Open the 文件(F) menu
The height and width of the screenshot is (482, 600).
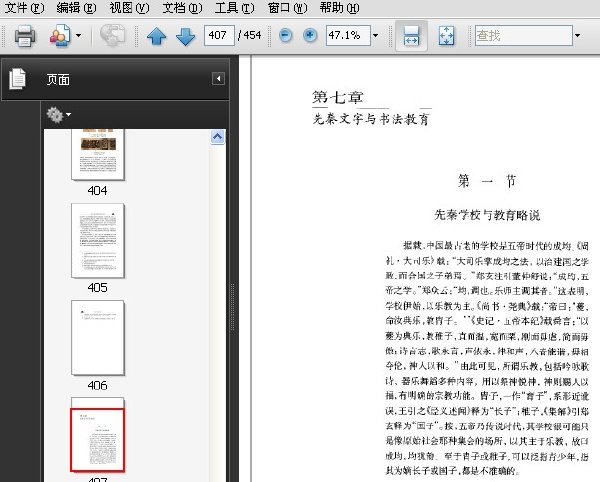pos(24,8)
